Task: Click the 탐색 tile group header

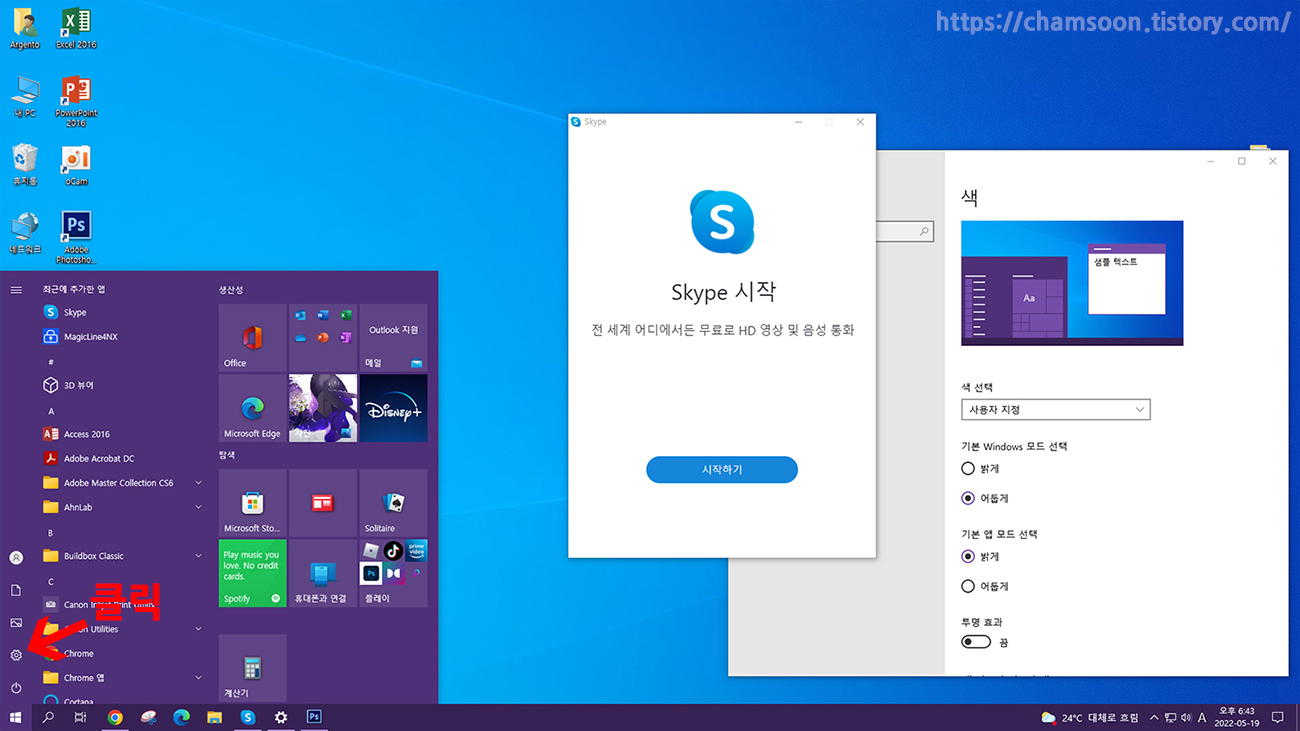Action: pos(227,455)
